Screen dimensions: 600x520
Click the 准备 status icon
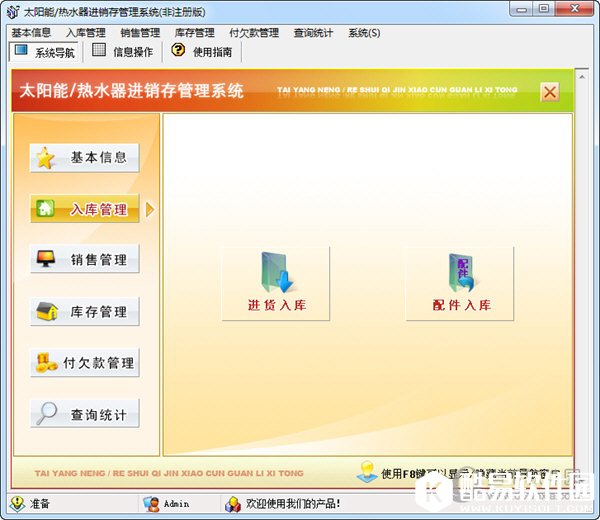point(17,504)
